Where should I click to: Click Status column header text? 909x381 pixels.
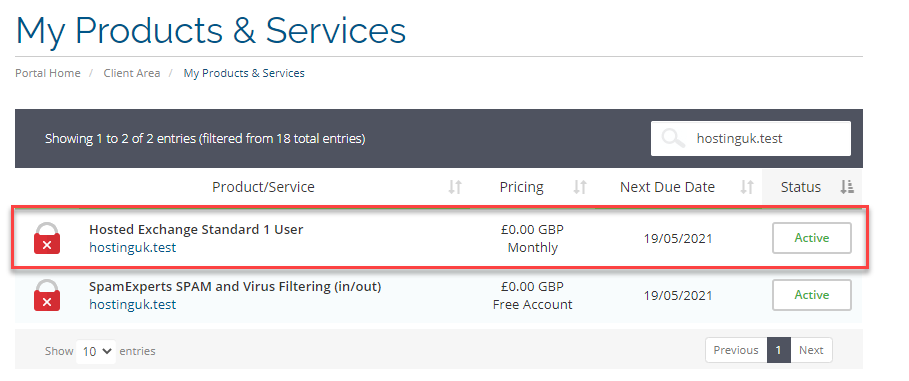click(801, 187)
